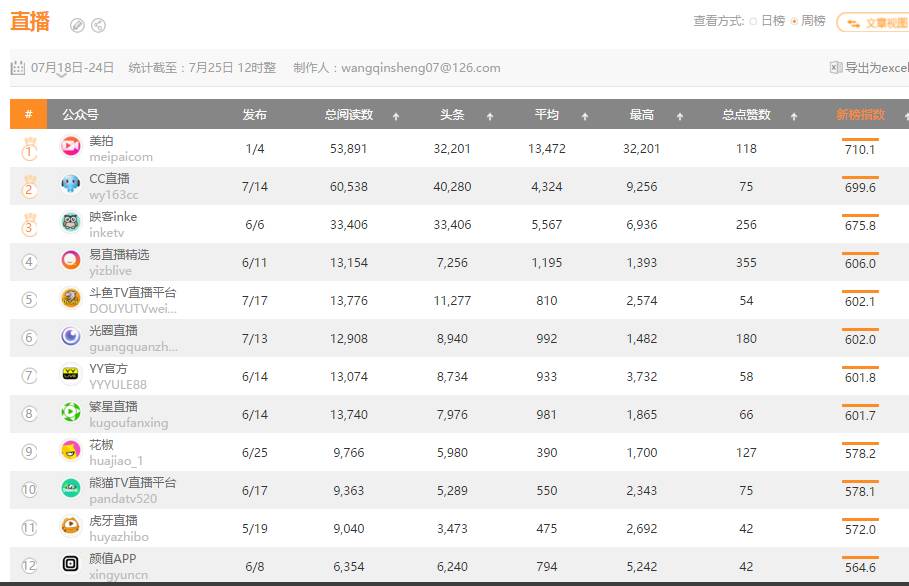The width and height of the screenshot is (909, 586).
Task: Sort by 总阅读数 column arrow
Action: 396,117
